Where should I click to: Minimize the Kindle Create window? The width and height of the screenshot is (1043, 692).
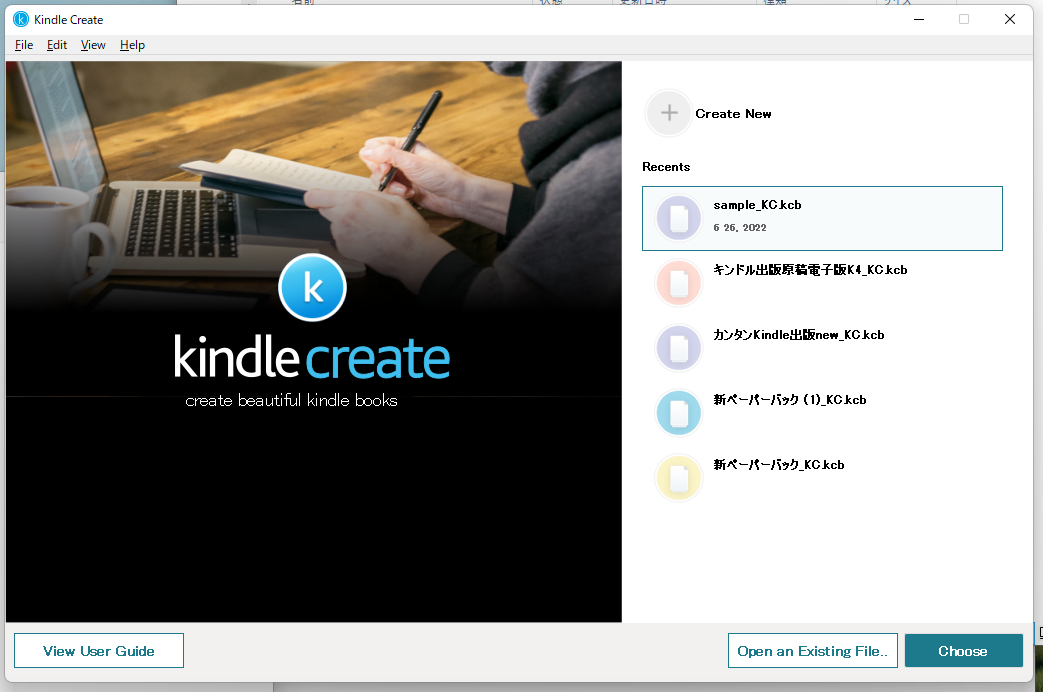click(x=919, y=19)
